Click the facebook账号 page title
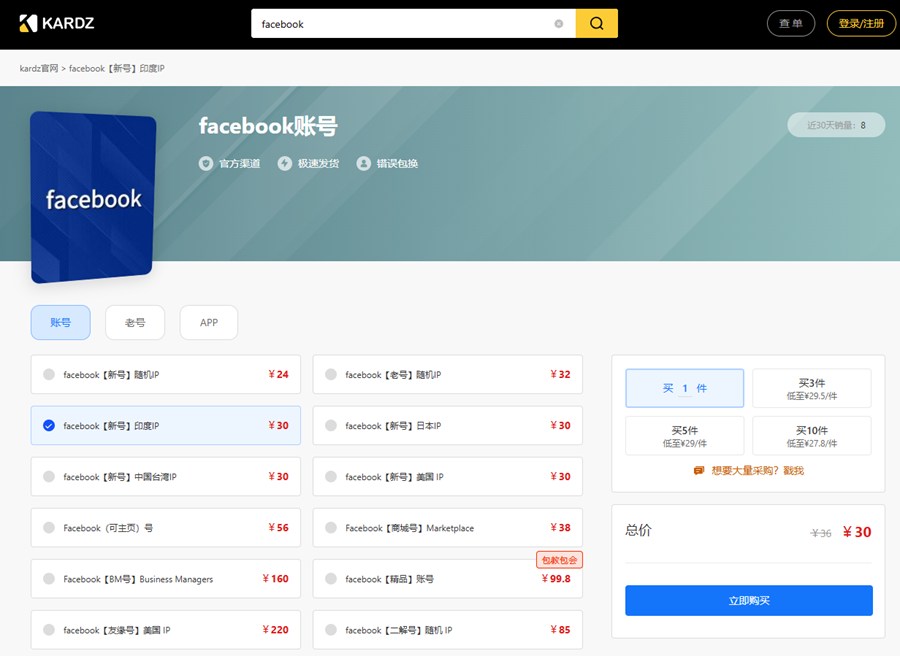 tap(268, 126)
